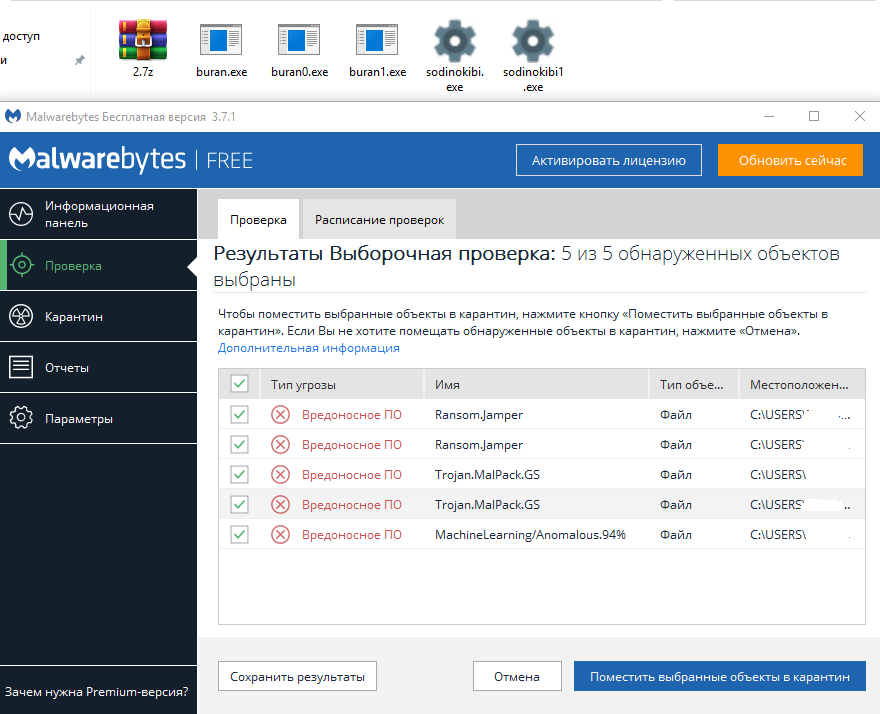The height and width of the screenshot is (714, 880).
Task: Click Сохранить результаты button
Action: [x=297, y=676]
